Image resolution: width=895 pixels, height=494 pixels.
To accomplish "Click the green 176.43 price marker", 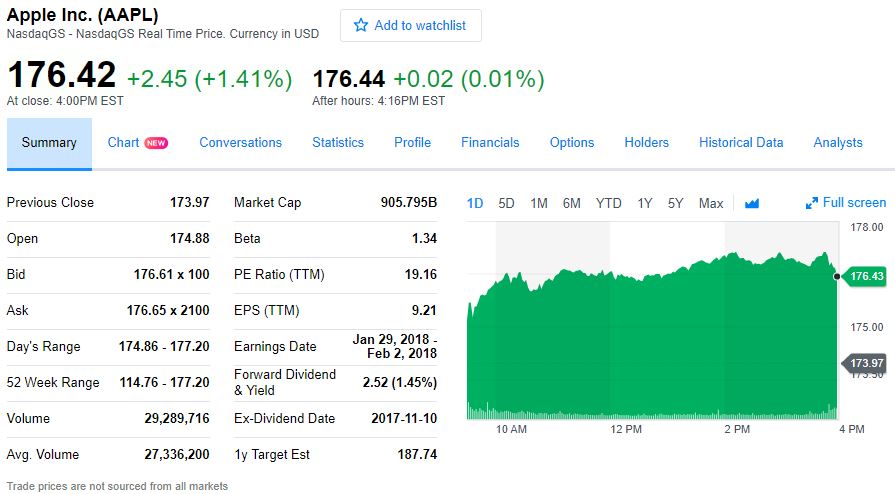I will tap(864, 276).
